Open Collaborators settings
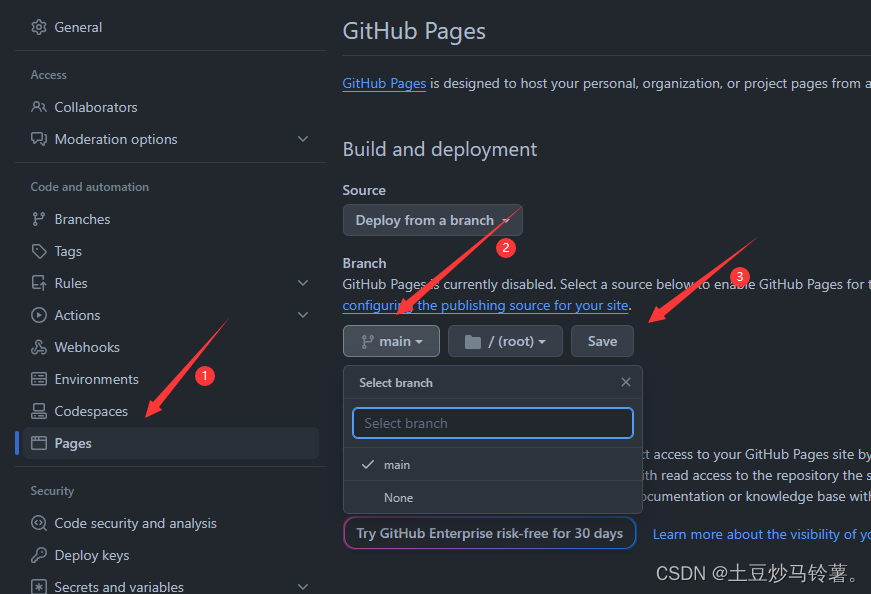This screenshot has width=871, height=594. pos(96,107)
